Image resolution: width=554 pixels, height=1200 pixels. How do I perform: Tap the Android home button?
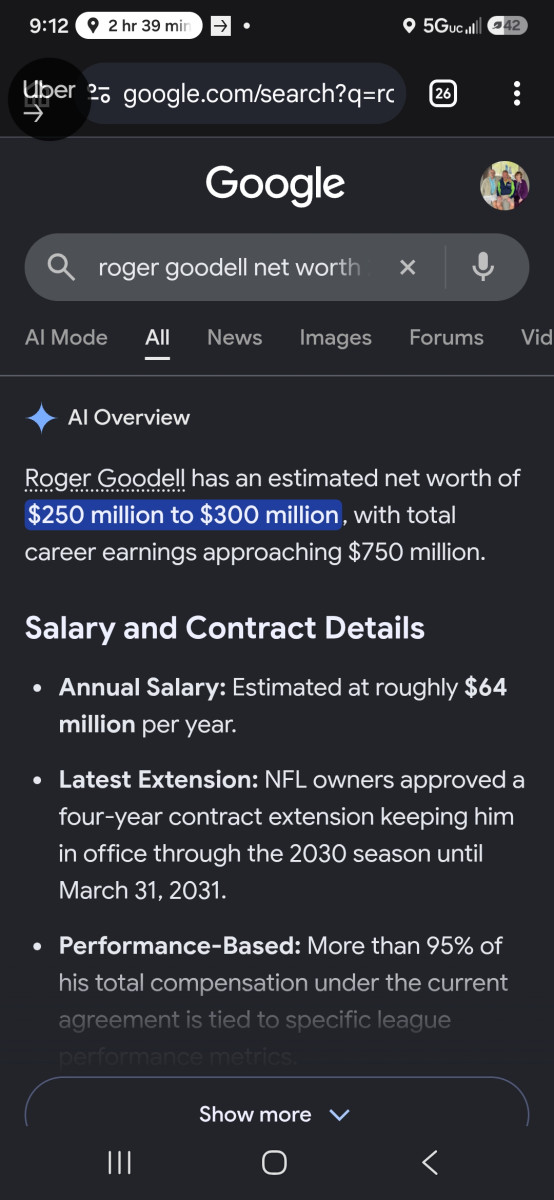click(x=274, y=1161)
